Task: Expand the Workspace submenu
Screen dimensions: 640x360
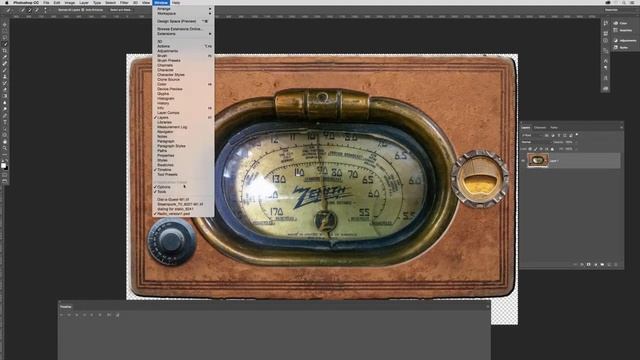Action: [x=183, y=13]
